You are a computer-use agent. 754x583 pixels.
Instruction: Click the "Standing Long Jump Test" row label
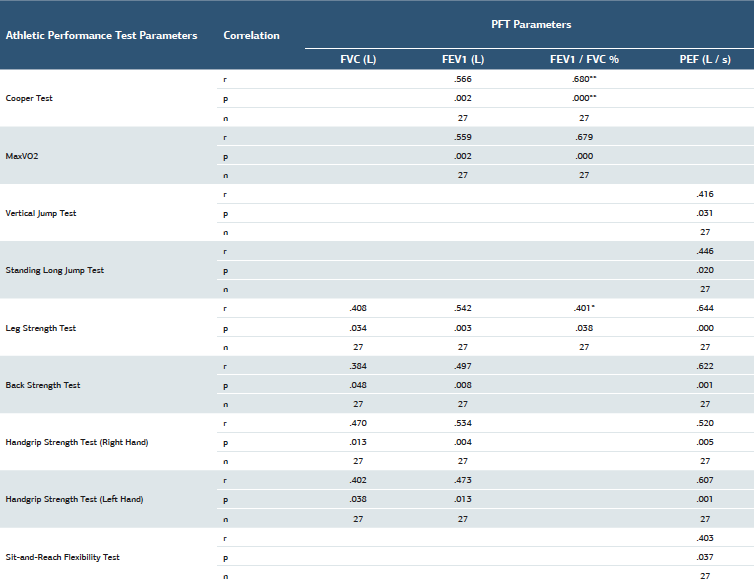(x=55, y=270)
